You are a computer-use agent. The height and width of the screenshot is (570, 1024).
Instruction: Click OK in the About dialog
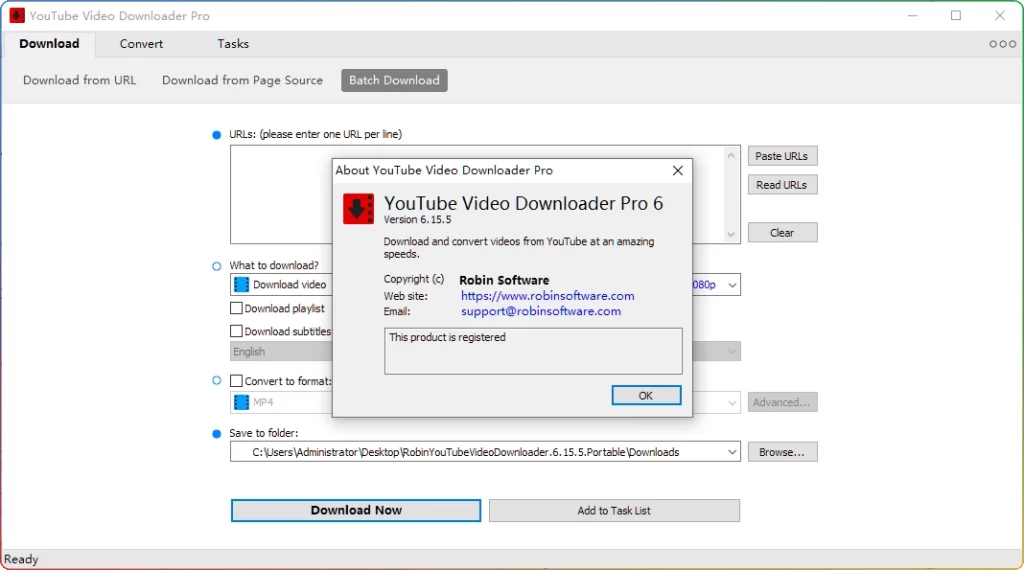click(x=646, y=396)
